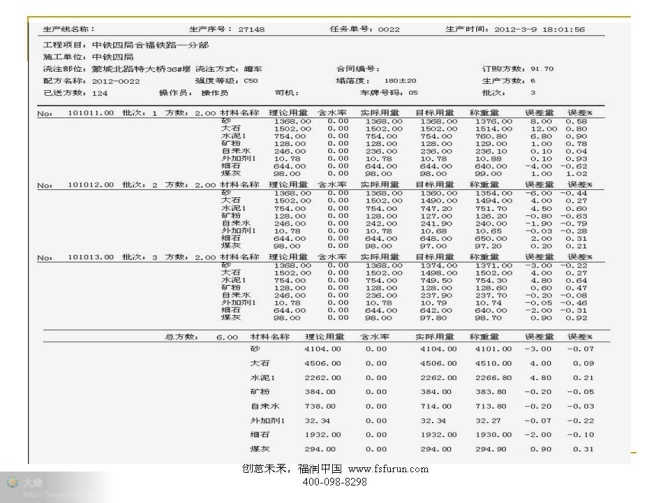Select weighed value 1514.00 for 大石
The height and width of the screenshot is (503, 670).
tap(494, 129)
